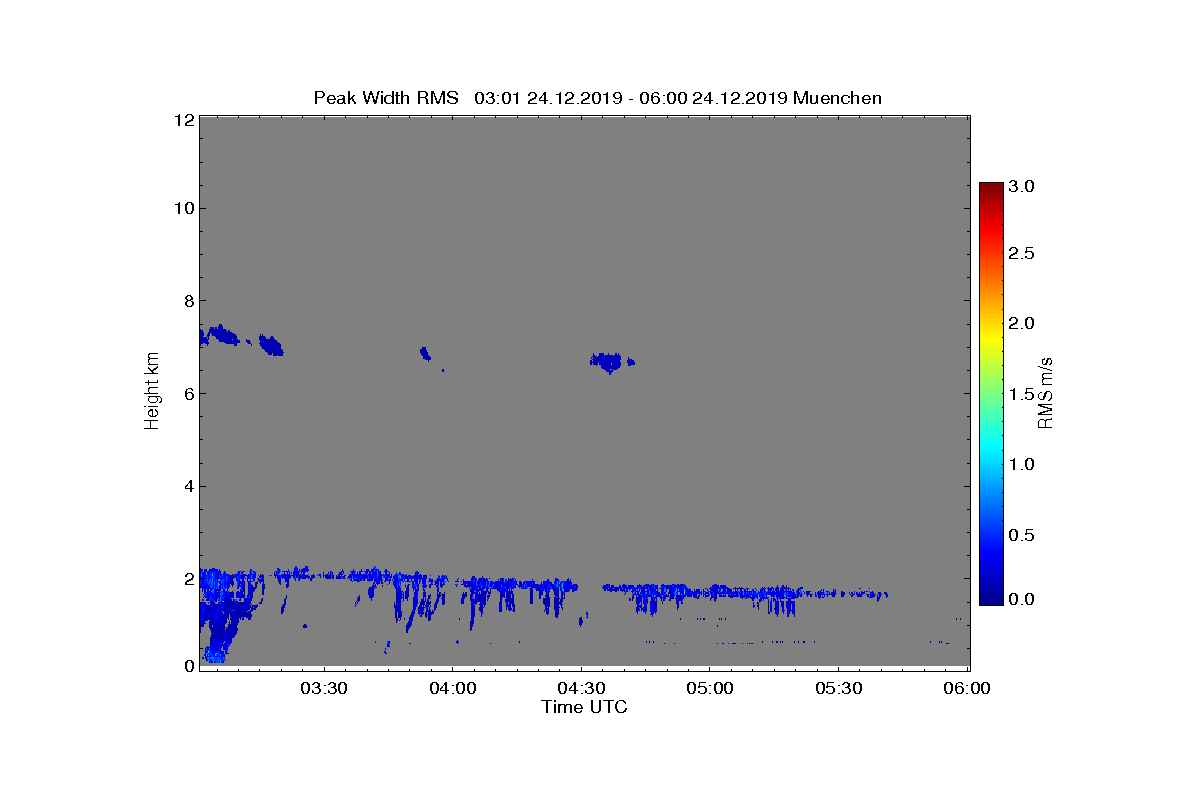Click the height tick label 10
Viewport: 1200px width, 800px height.
pos(183,208)
